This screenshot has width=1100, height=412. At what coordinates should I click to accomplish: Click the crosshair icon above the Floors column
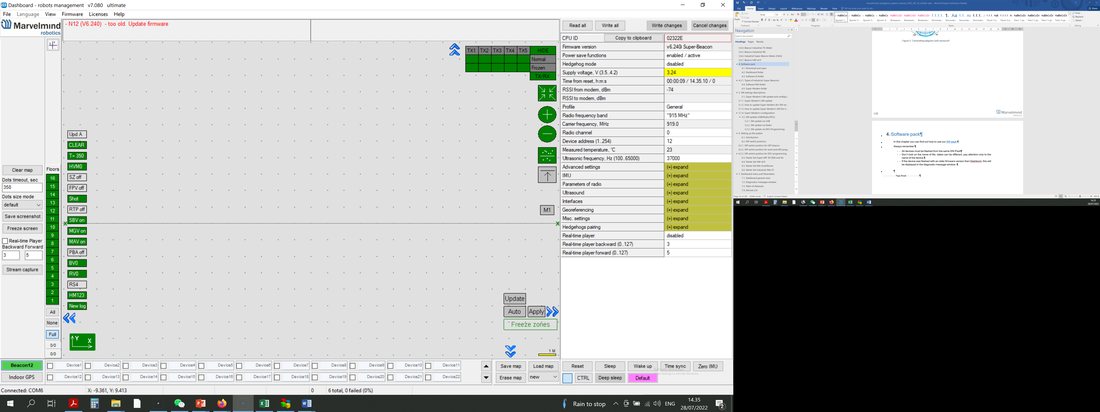[x=53, y=44]
